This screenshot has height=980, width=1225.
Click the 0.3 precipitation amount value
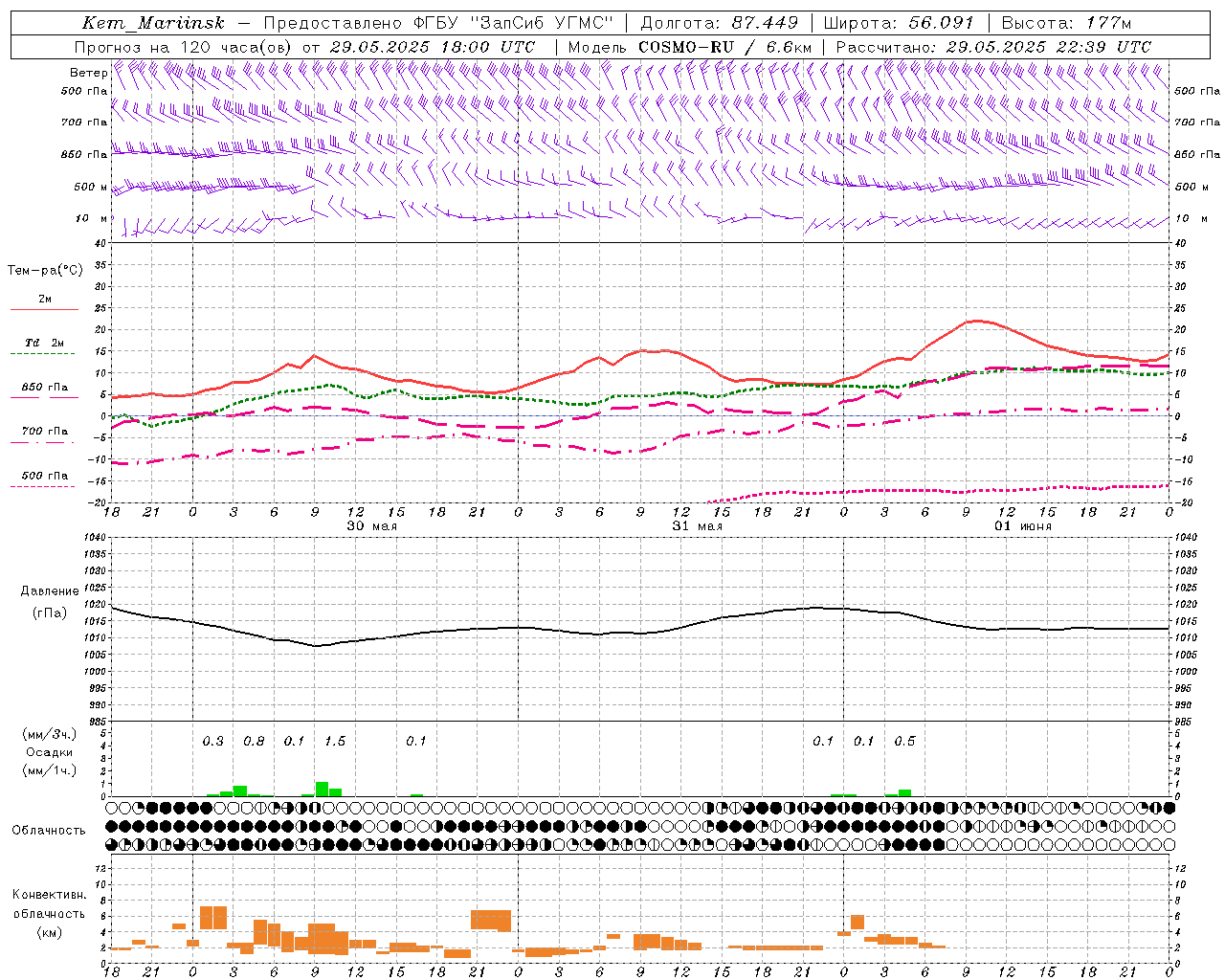[212, 742]
